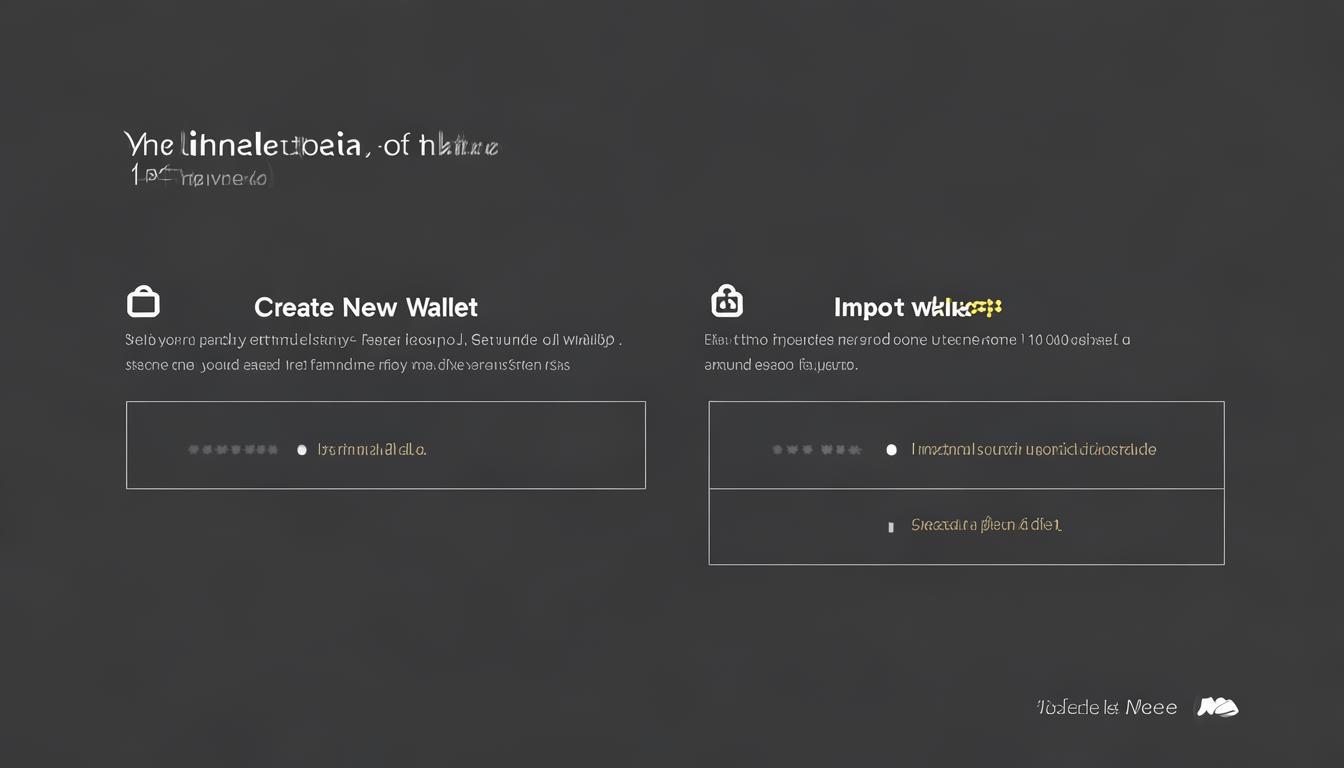
Task: Click the masked dots in the Import wallet box
Action: (x=817, y=450)
